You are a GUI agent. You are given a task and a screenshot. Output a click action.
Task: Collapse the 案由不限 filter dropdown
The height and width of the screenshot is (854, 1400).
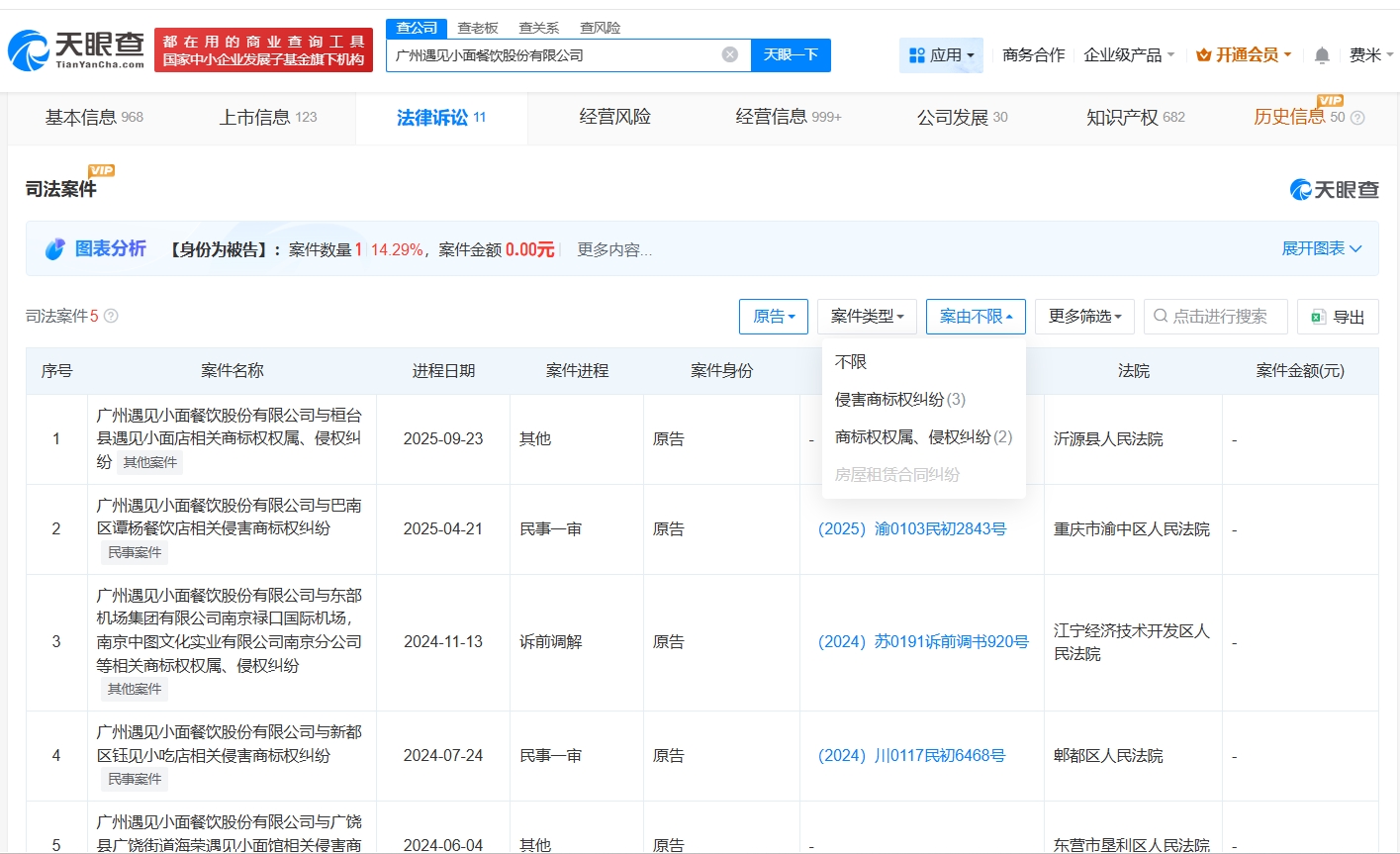coord(976,317)
